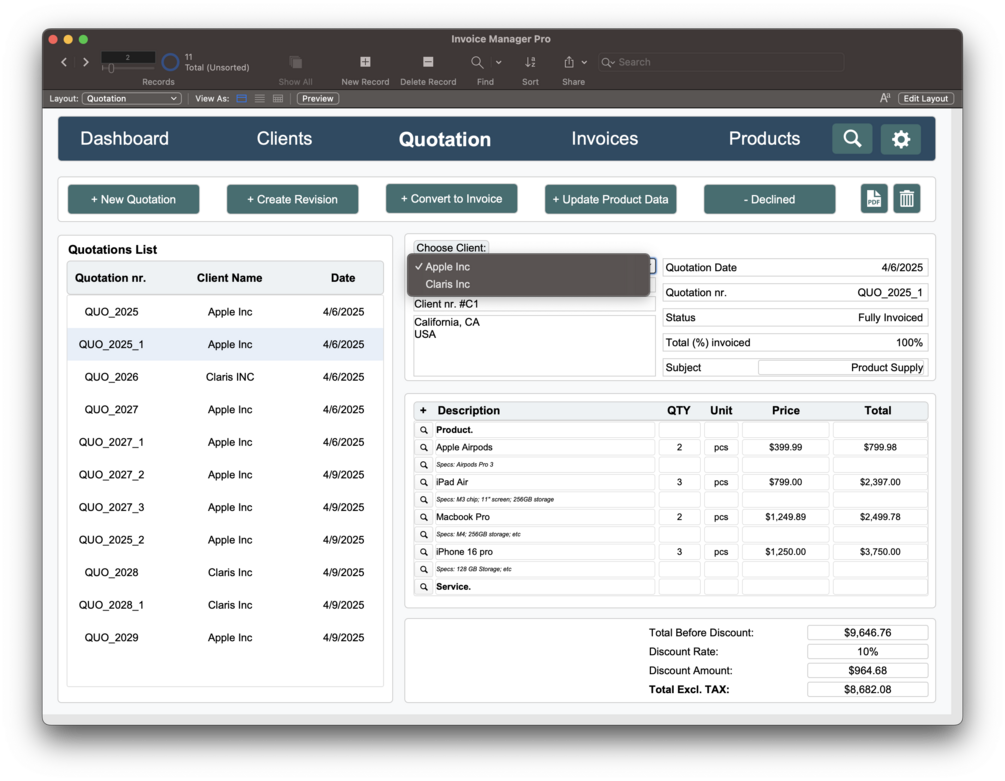Image resolution: width=1005 pixels, height=781 pixels.
Task: Click magnifier beside Product. header row
Action: click(424, 430)
